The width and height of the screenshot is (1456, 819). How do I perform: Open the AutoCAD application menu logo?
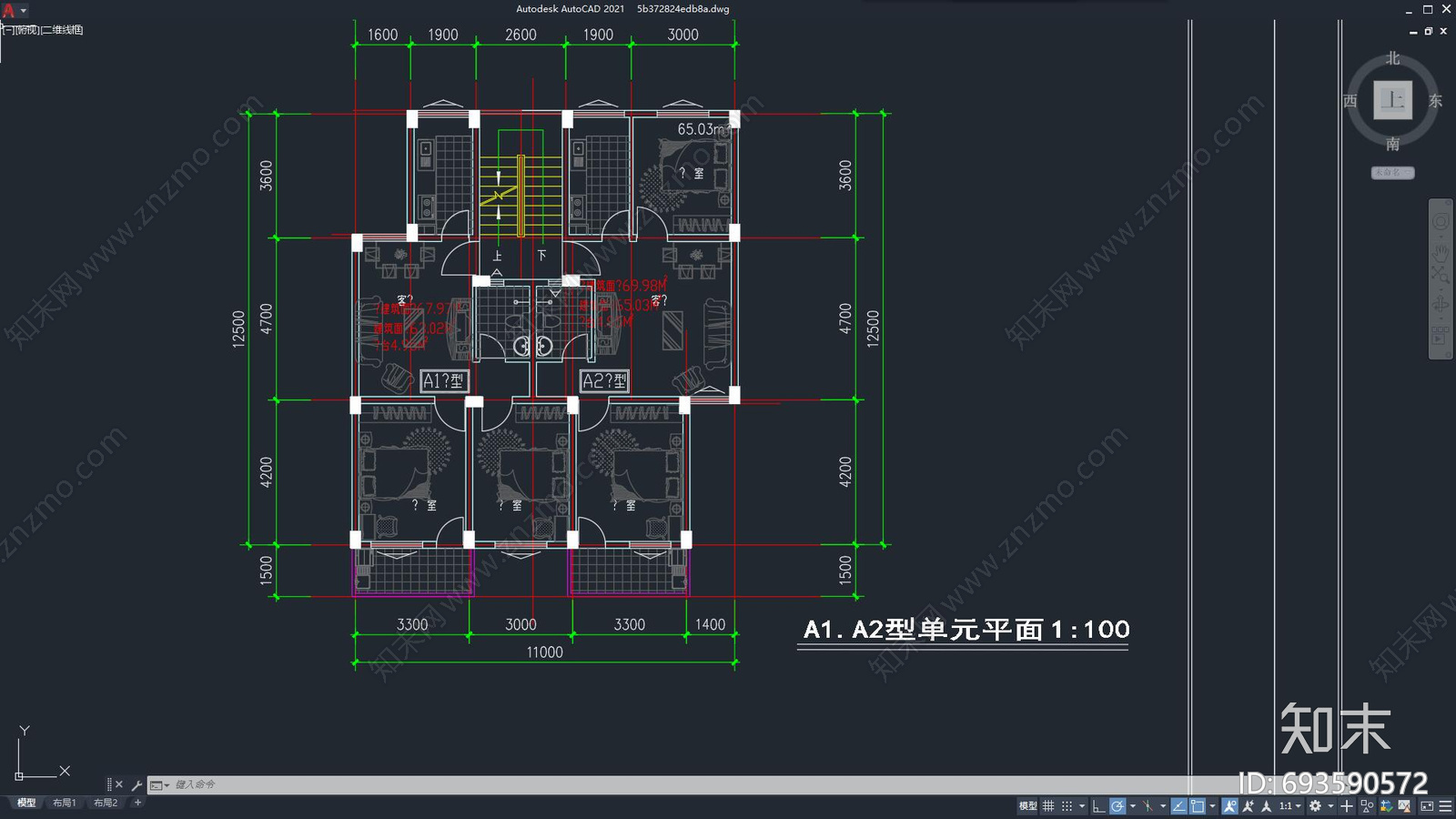pyautogui.click(x=9, y=10)
